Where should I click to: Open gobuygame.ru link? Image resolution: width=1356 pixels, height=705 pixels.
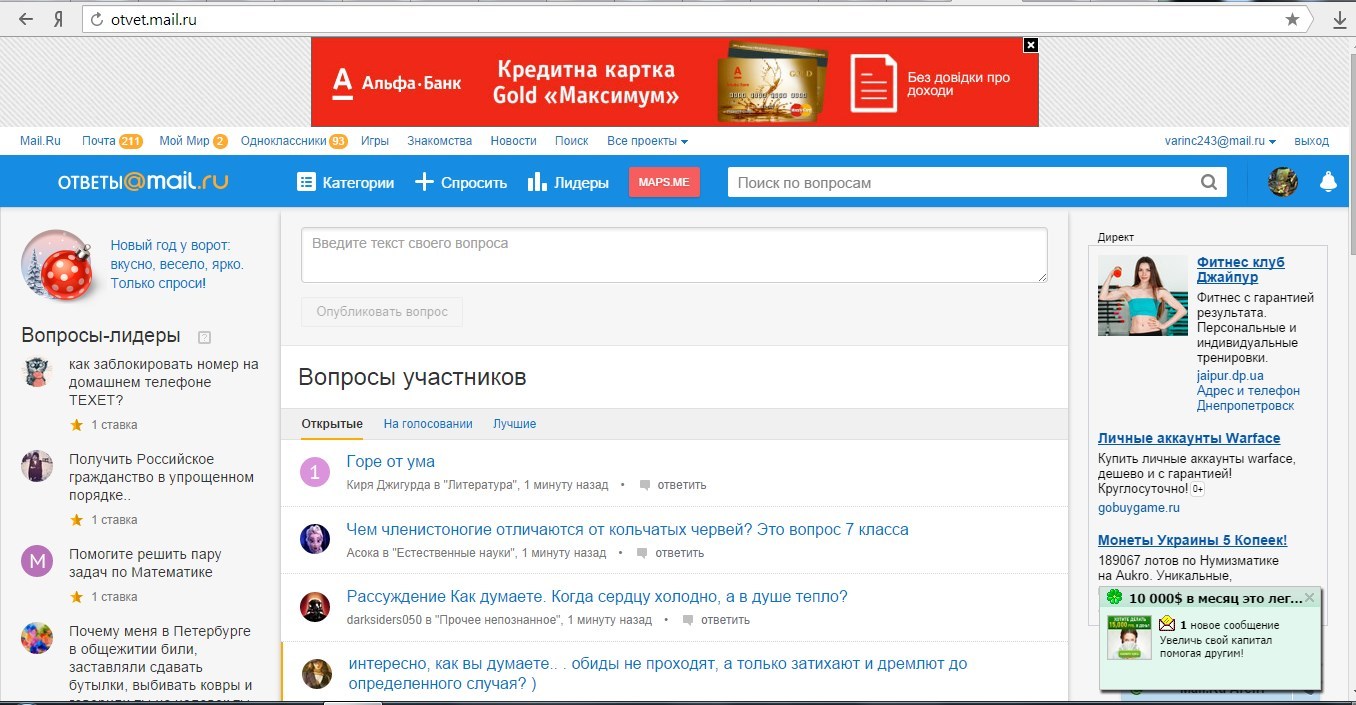coord(1139,508)
